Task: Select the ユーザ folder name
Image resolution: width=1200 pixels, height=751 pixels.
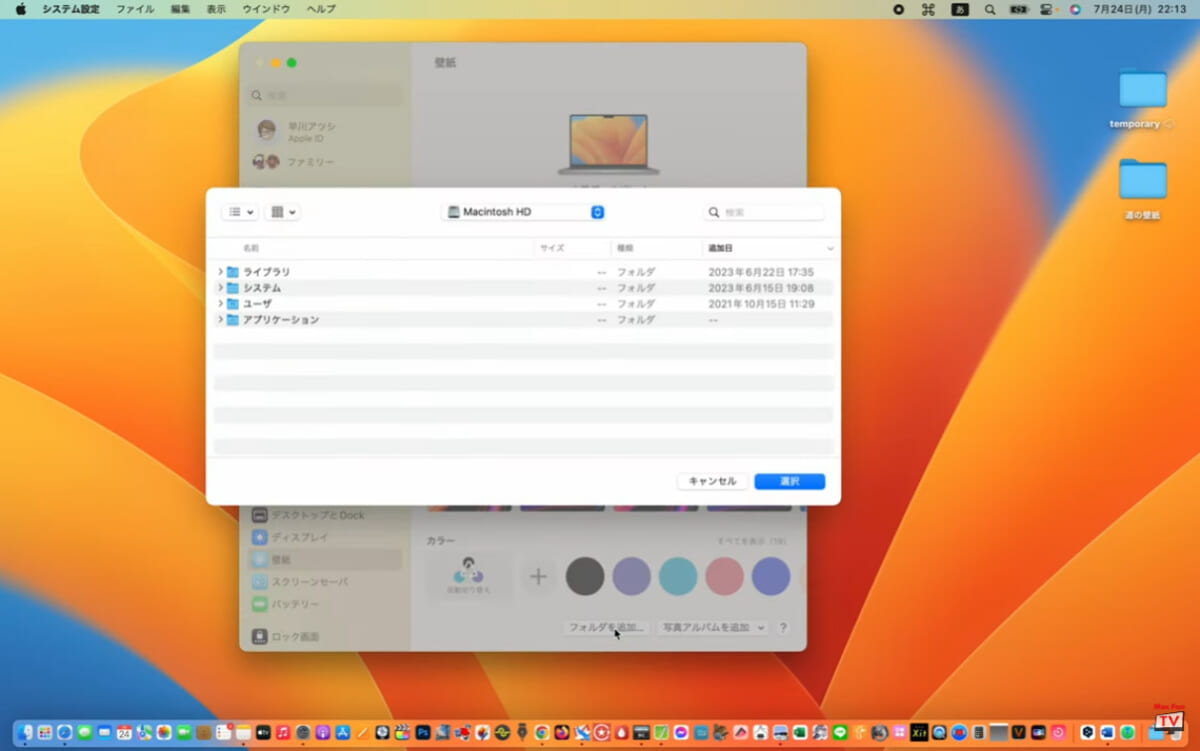Action: [257, 304]
